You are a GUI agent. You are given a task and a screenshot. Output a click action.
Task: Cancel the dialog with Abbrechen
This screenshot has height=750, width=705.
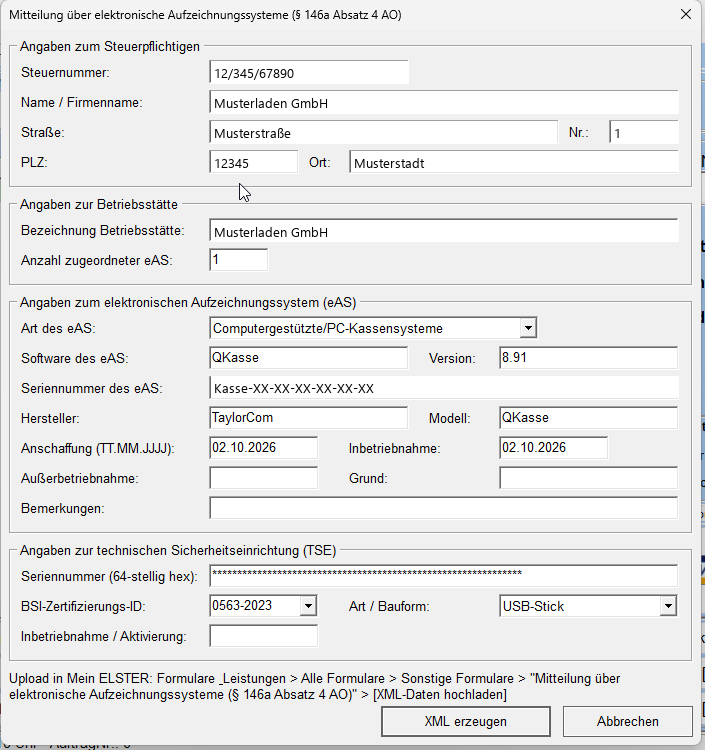point(628,721)
